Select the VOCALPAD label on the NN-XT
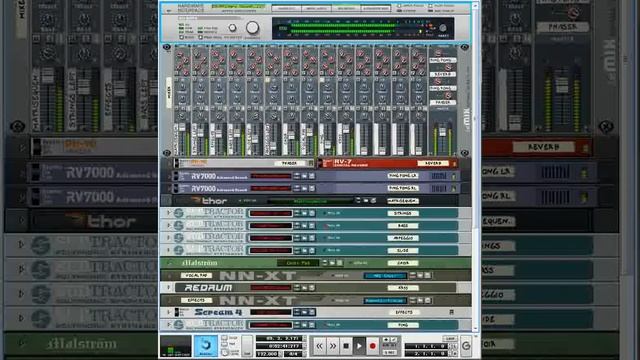640x360 pixels. (196, 276)
